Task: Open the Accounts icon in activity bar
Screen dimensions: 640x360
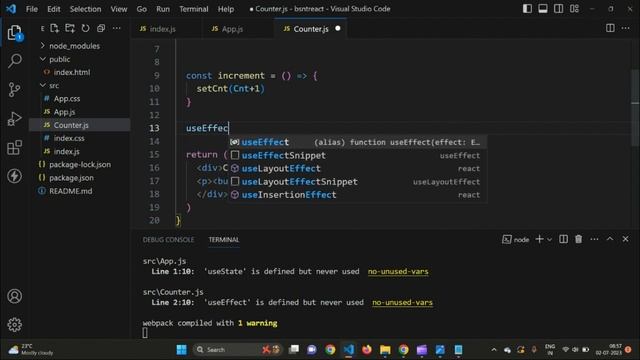Action: (14, 296)
